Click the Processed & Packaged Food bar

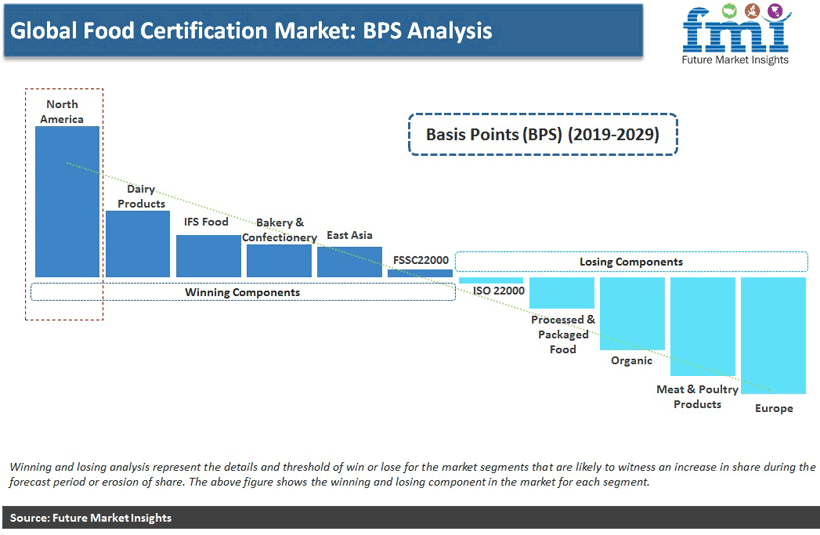click(562, 292)
